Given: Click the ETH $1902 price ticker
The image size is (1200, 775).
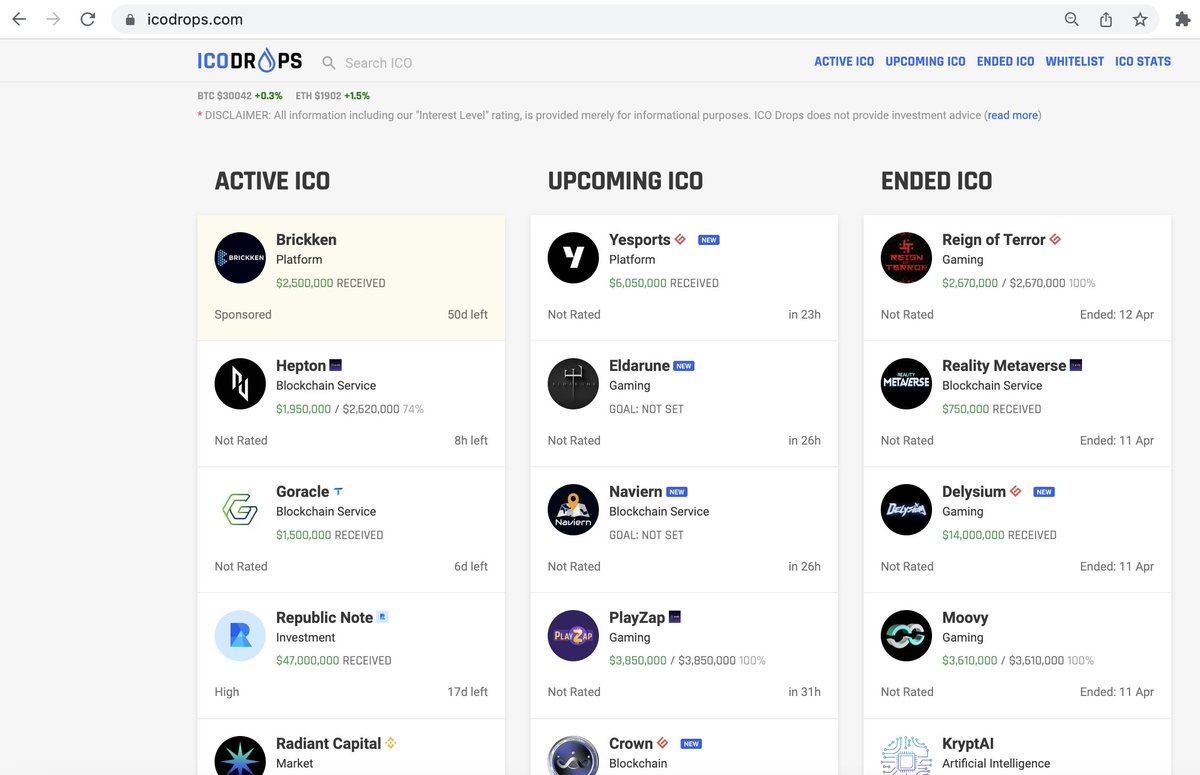Looking at the screenshot, I should (333, 96).
